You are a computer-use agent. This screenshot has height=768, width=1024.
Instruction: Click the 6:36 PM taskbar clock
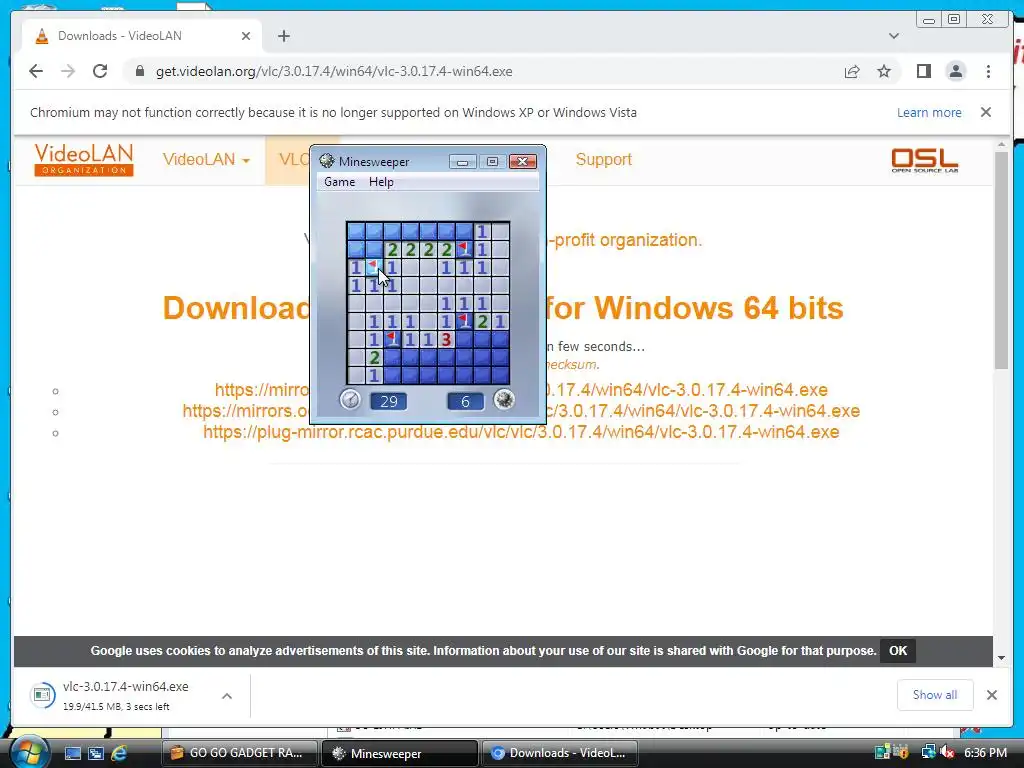[x=985, y=753]
